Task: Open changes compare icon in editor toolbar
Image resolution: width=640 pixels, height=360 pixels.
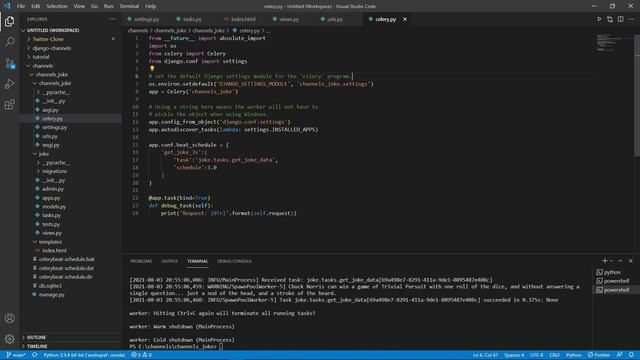Action: click(x=610, y=19)
